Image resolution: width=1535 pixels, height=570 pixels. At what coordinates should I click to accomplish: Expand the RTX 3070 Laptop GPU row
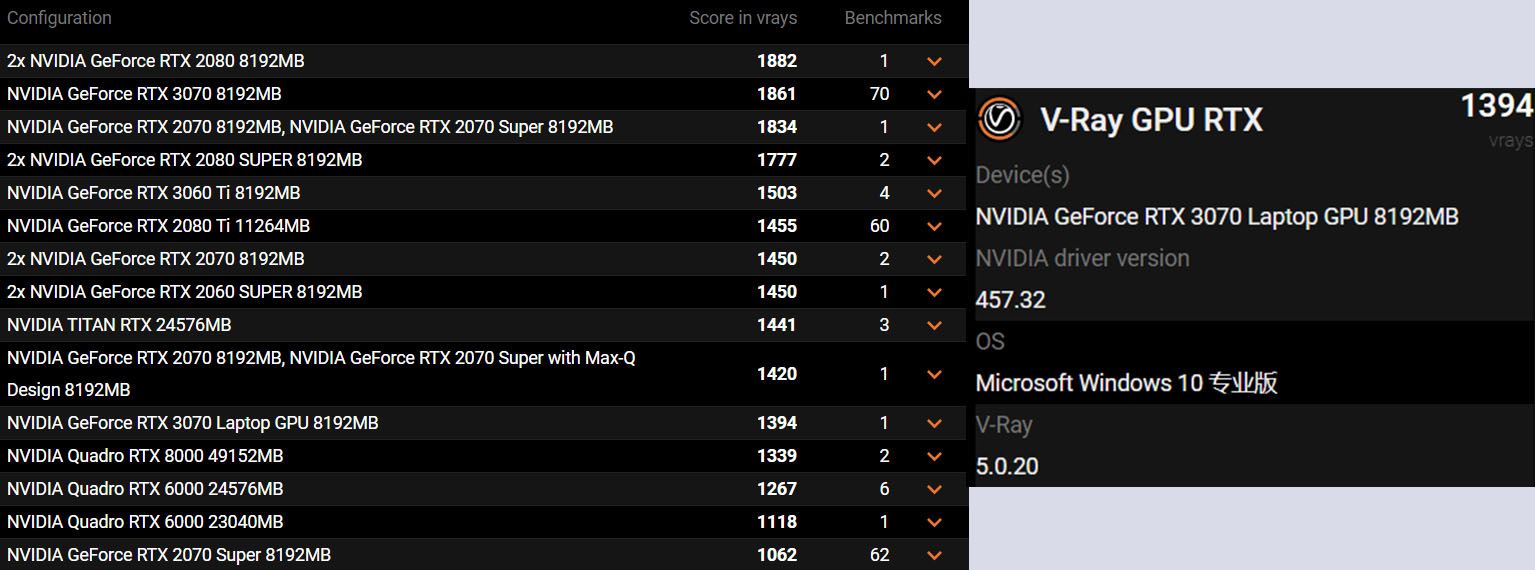click(934, 423)
